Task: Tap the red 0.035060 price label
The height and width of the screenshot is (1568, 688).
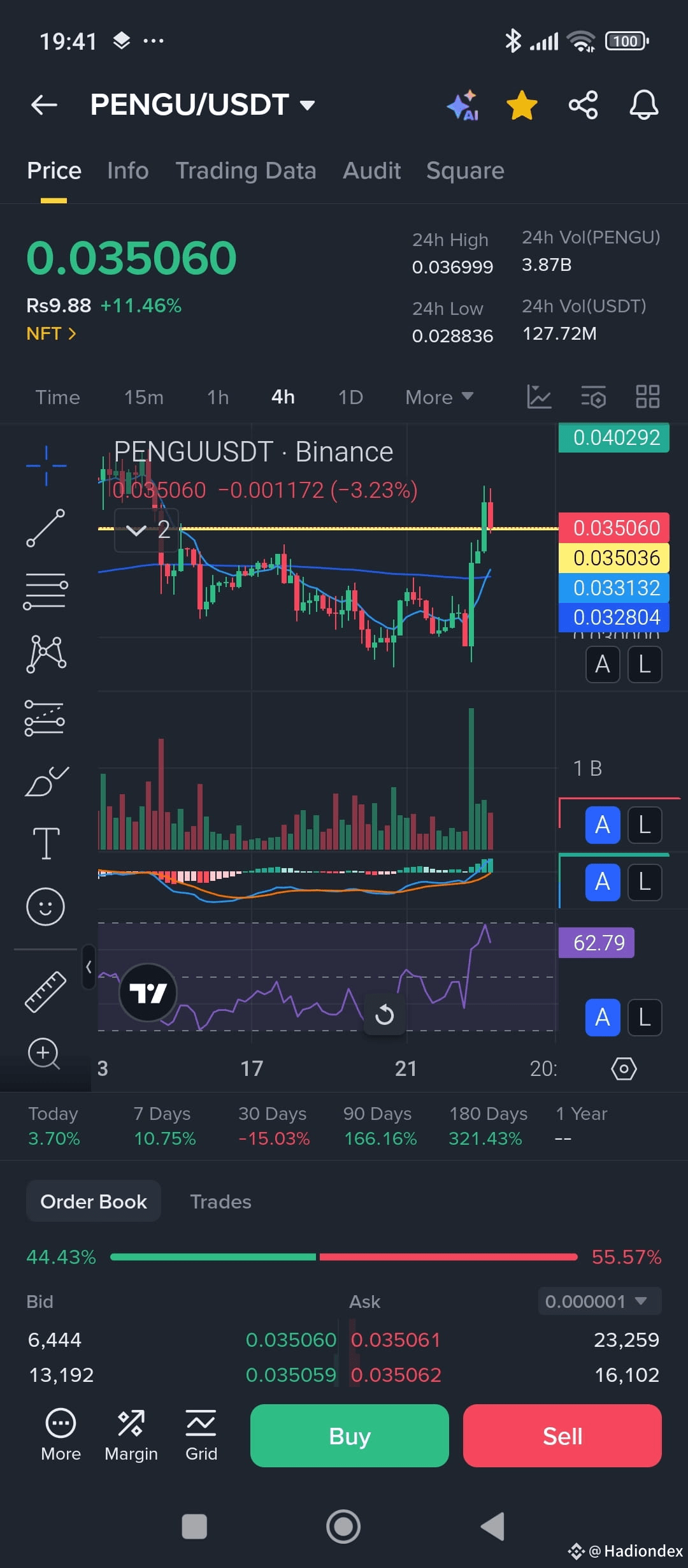Action: pyautogui.click(x=614, y=528)
